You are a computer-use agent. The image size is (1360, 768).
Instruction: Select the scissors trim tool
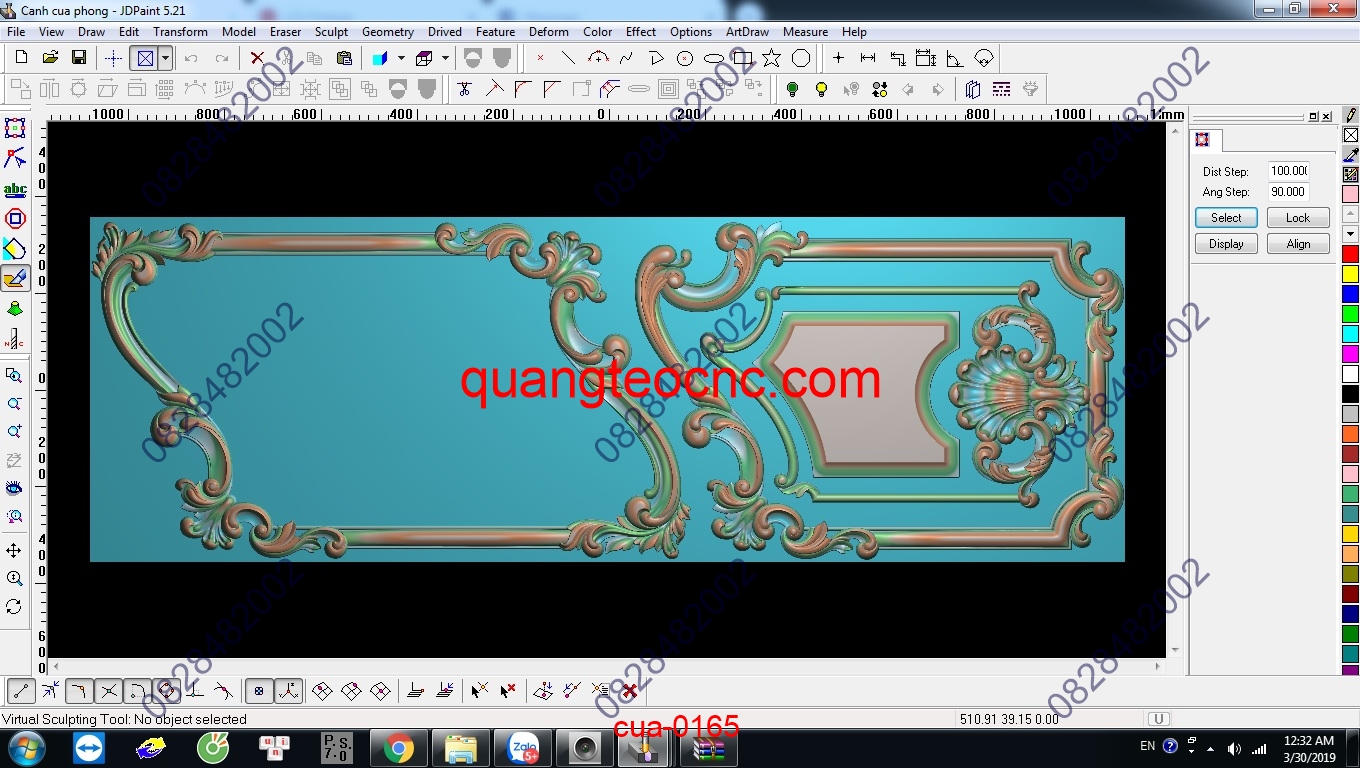463,90
